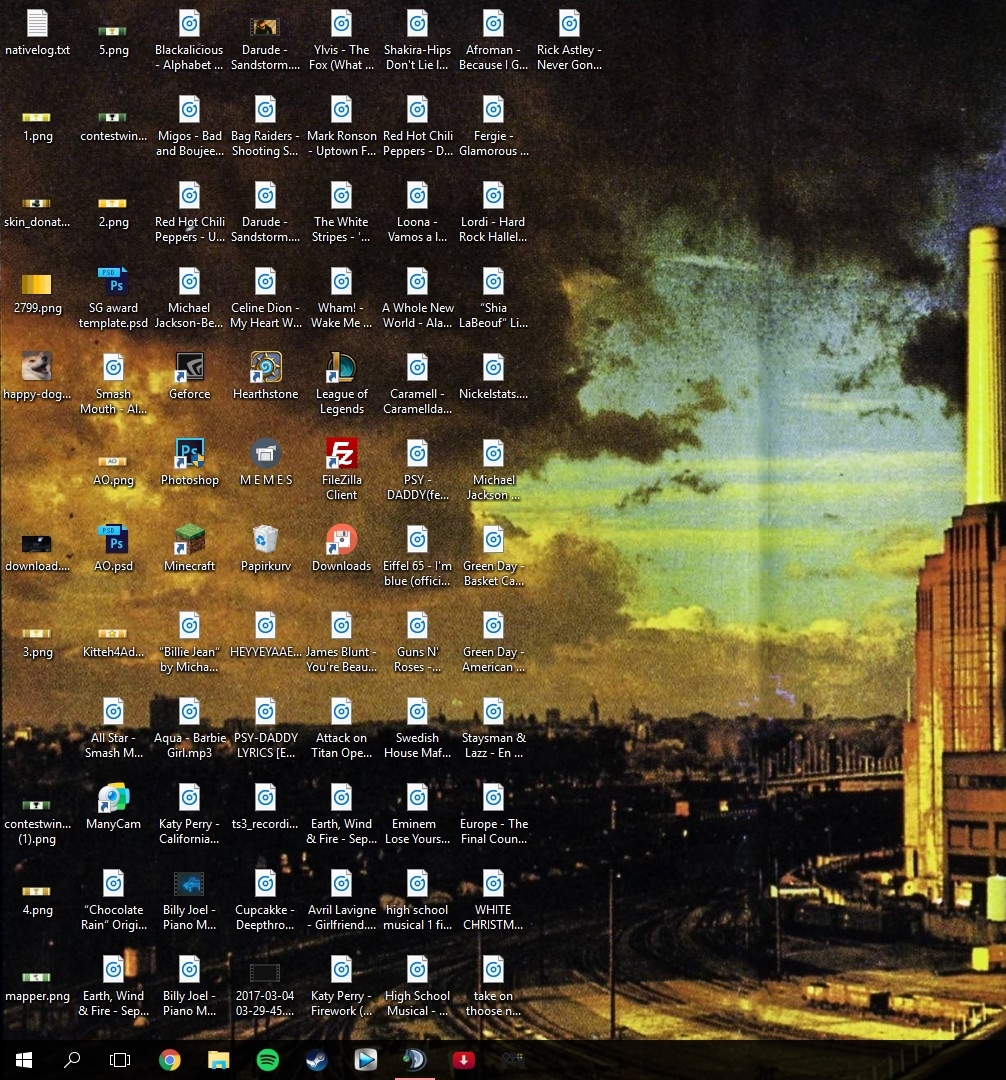Viewport: 1006px width, 1080px height.
Task: Select the AO.psd Photoshop file
Action: click(114, 548)
